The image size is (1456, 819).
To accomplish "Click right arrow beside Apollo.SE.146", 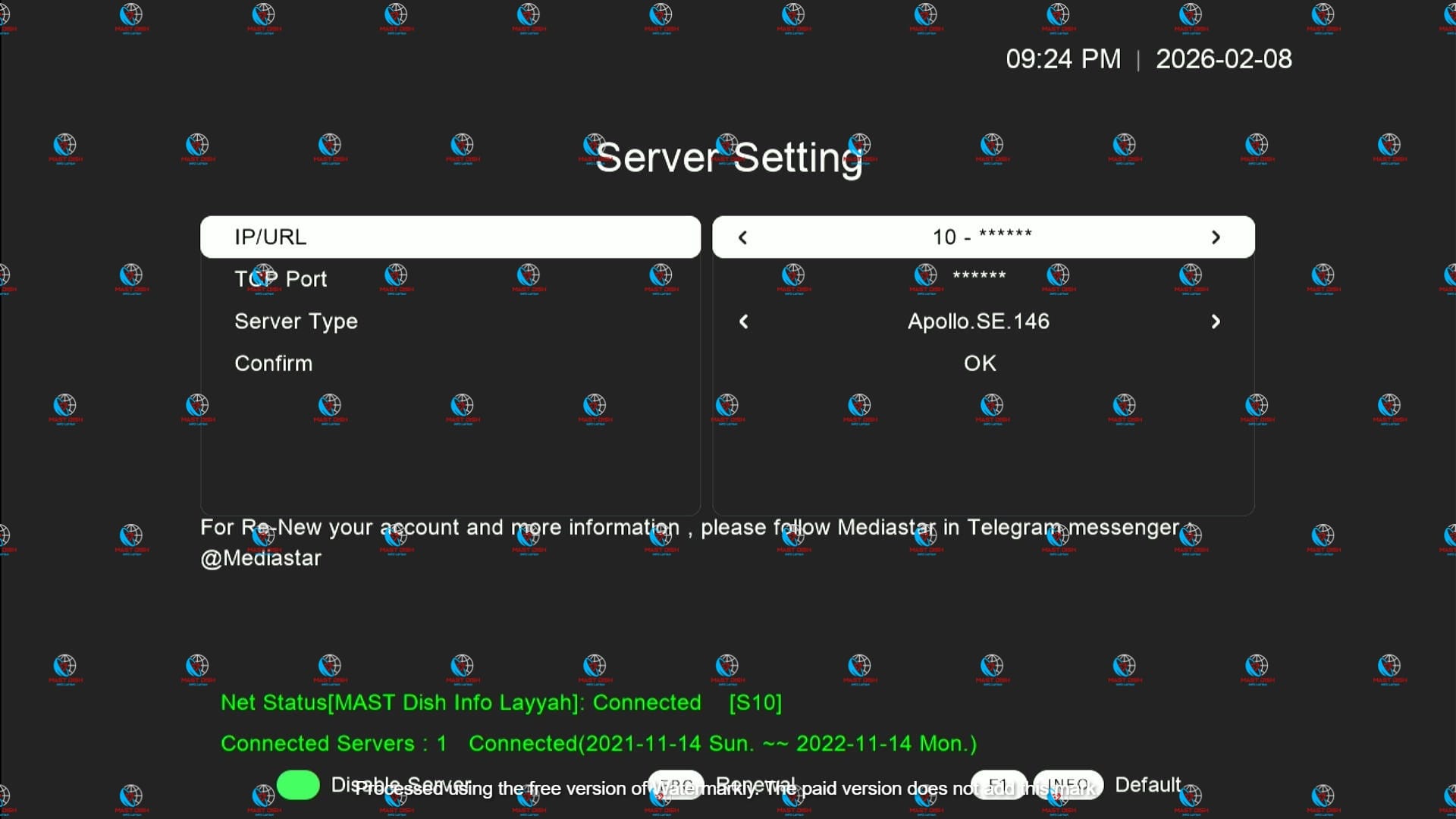I will point(1216,322).
